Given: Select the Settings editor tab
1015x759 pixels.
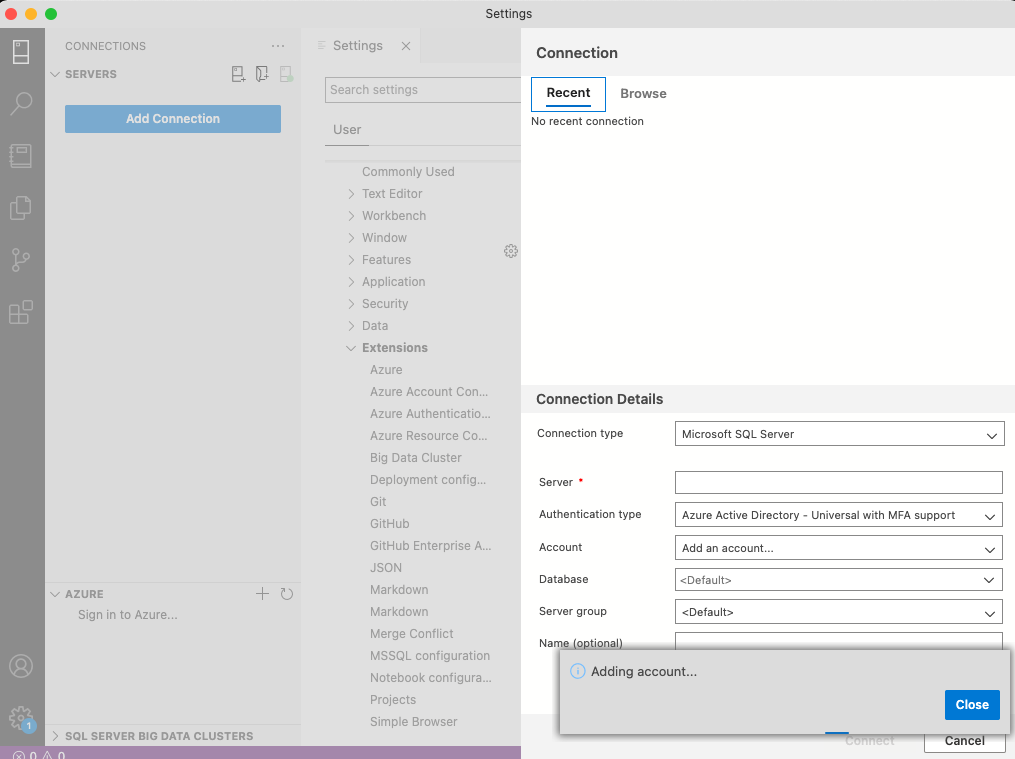Looking at the screenshot, I should click(x=357, y=45).
